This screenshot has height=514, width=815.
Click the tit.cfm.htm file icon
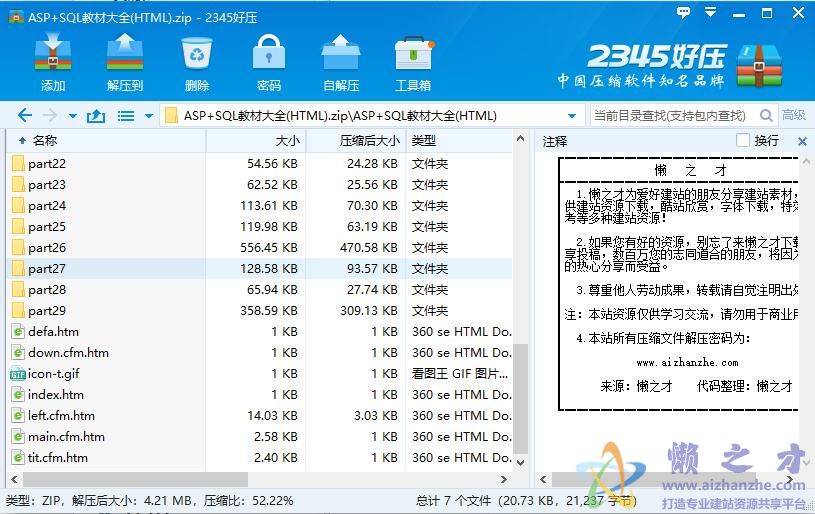[18, 457]
